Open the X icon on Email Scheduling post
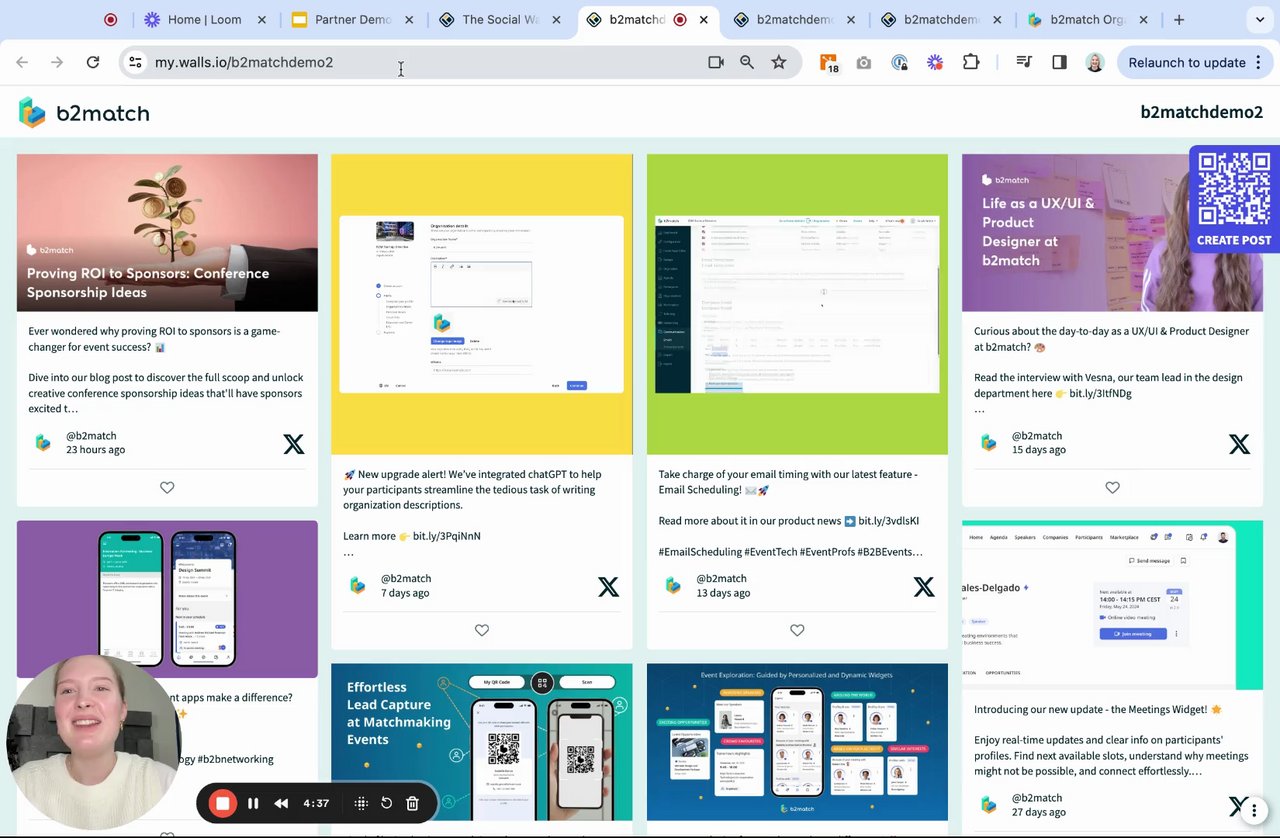The height and width of the screenshot is (838, 1280). 924,587
